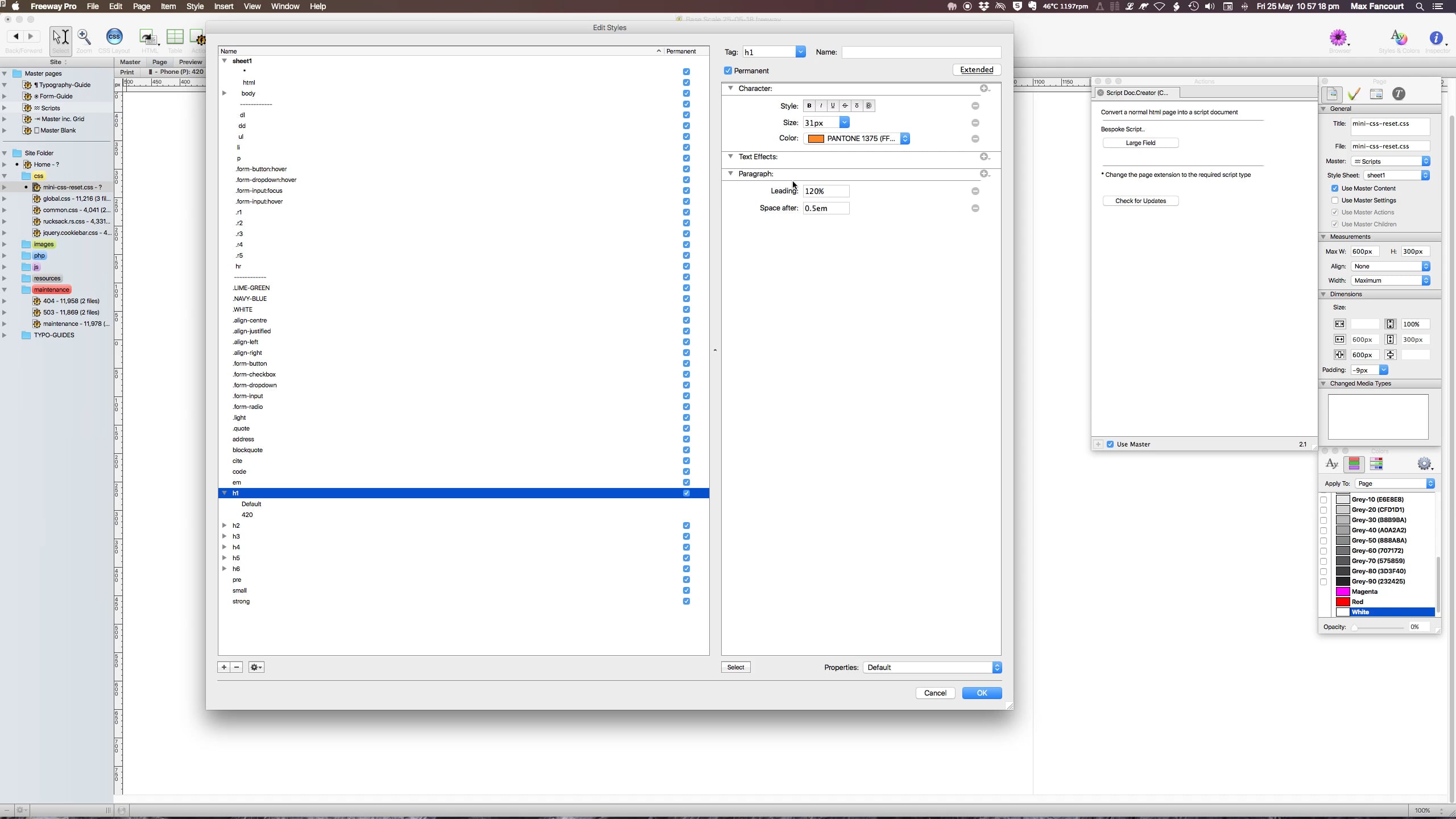This screenshot has height=819, width=1456.
Task: Click the add style plus button
Action: click(224, 667)
